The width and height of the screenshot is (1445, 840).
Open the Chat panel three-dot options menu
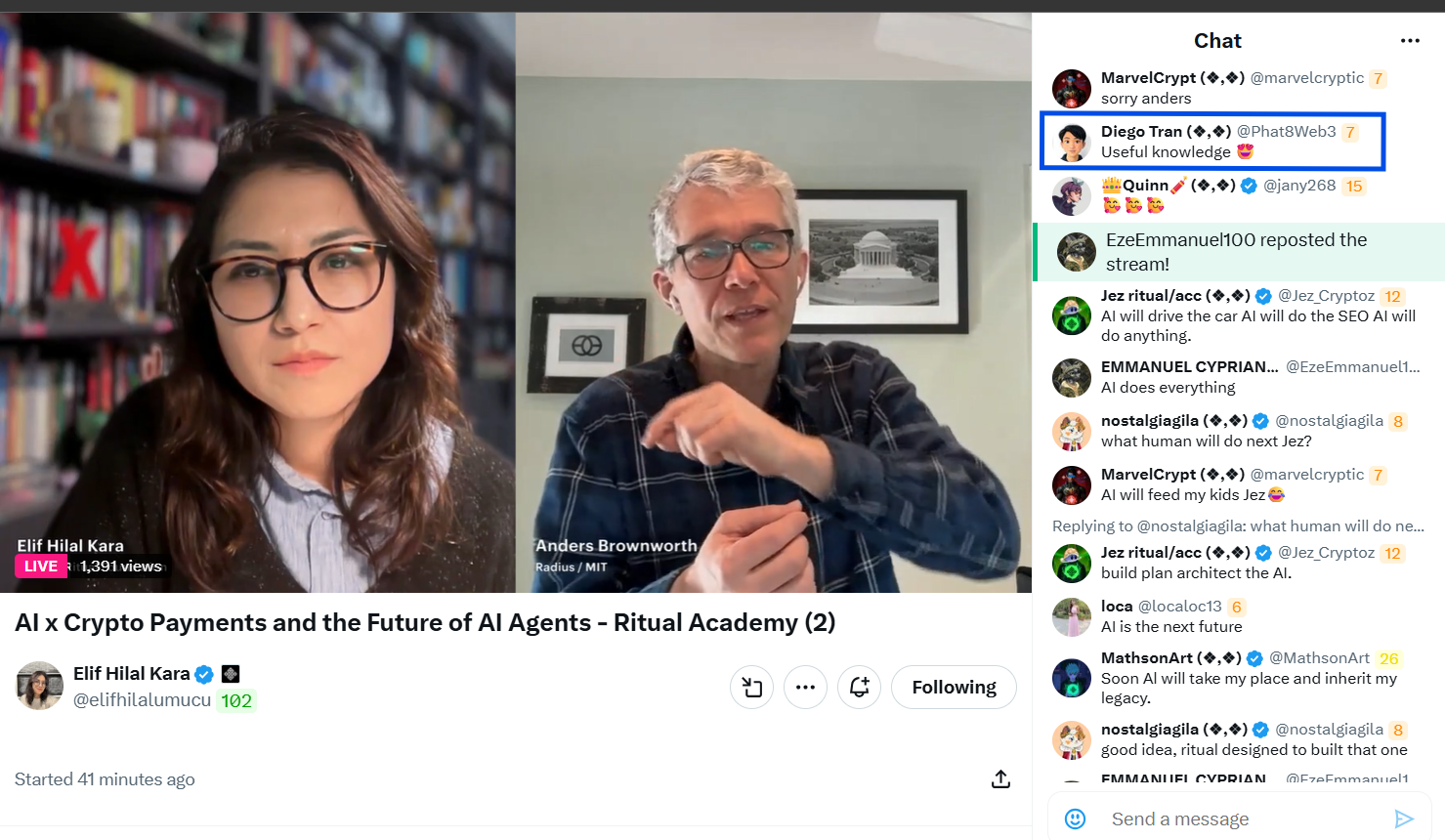click(x=1409, y=41)
